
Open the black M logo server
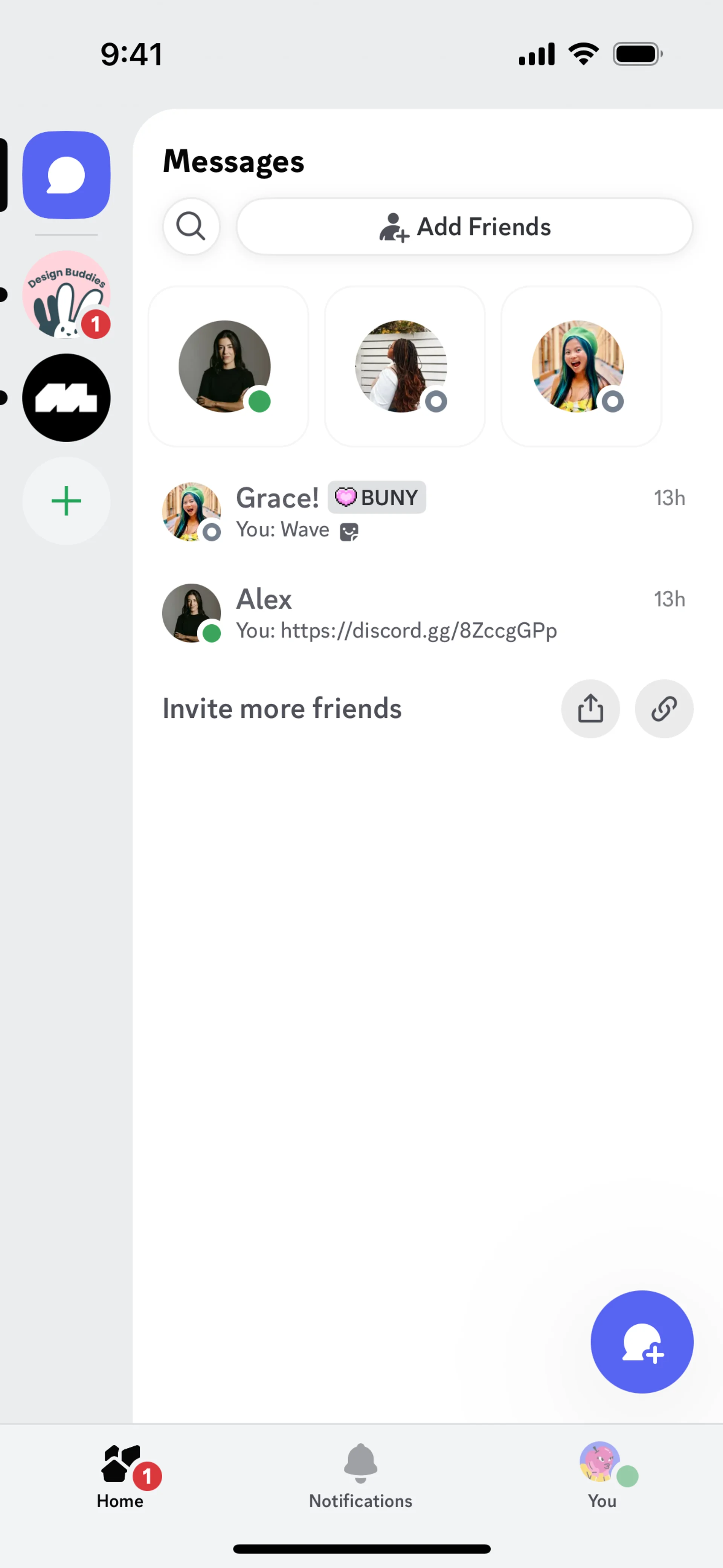click(66, 397)
